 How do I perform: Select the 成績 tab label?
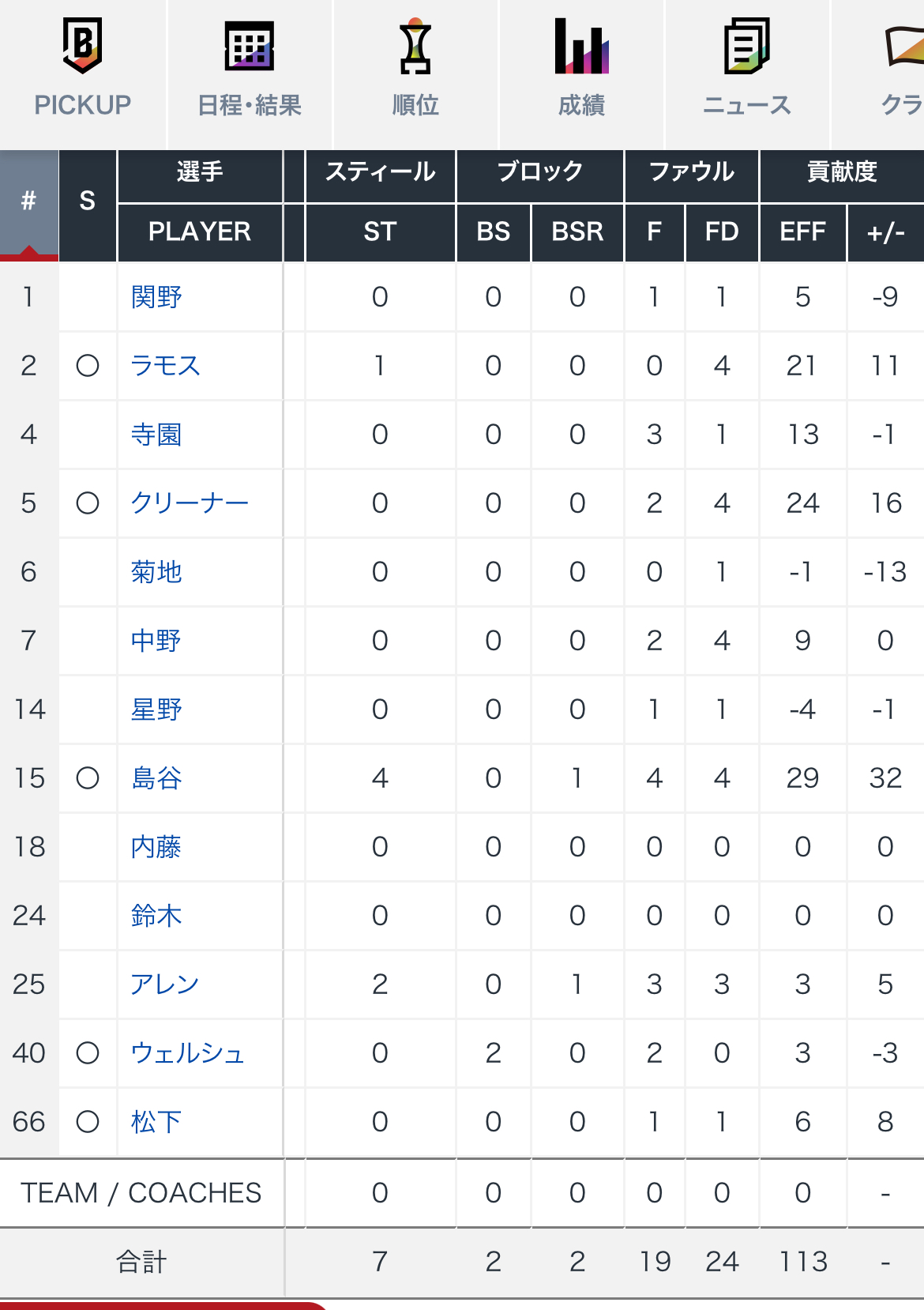581,105
